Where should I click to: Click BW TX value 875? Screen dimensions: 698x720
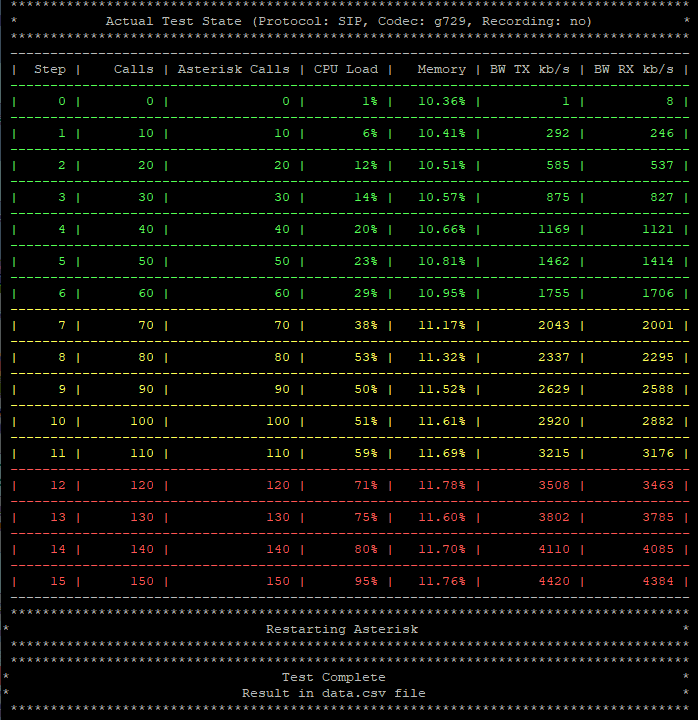point(558,197)
